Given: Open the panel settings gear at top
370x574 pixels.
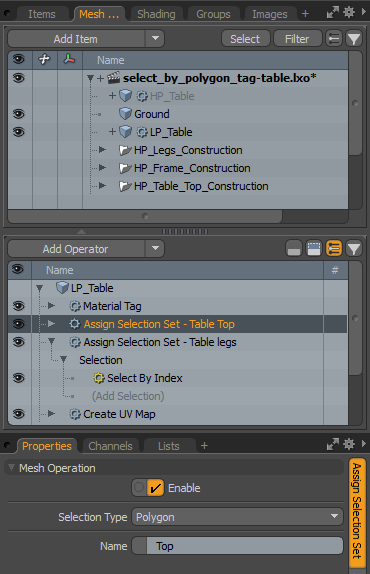Looking at the screenshot, I should coord(349,13).
